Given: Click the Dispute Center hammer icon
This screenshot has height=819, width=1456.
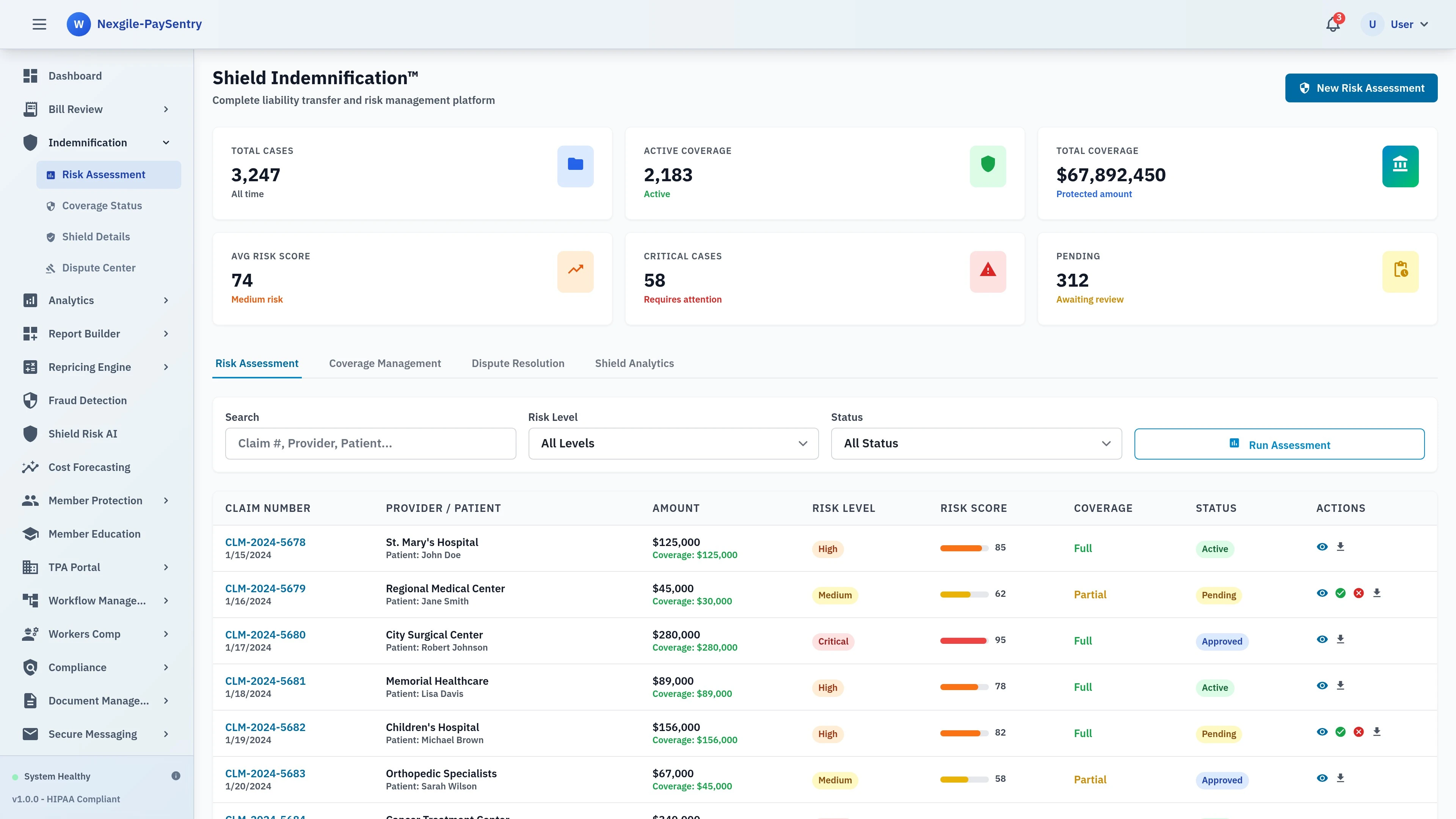Looking at the screenshot, I should click(51, 267).
